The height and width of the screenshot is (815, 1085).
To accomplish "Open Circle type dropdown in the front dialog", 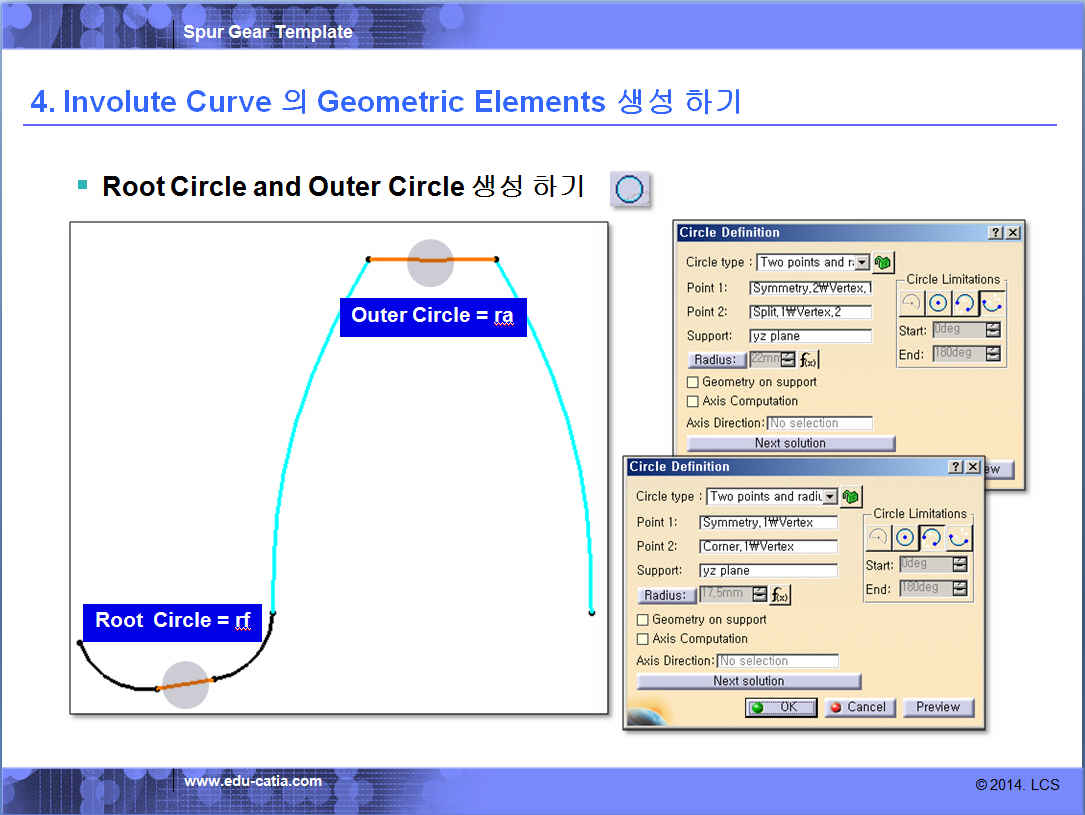I will click(829, 497).
